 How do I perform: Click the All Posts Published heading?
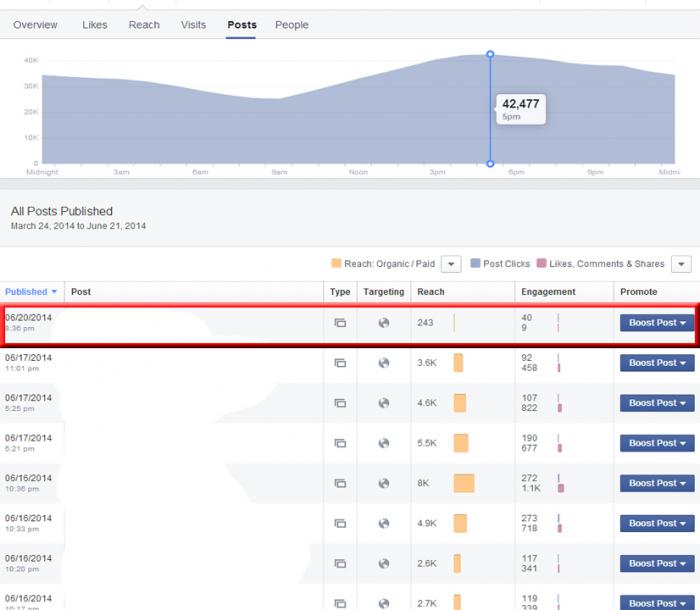click(x=62, y=211)
